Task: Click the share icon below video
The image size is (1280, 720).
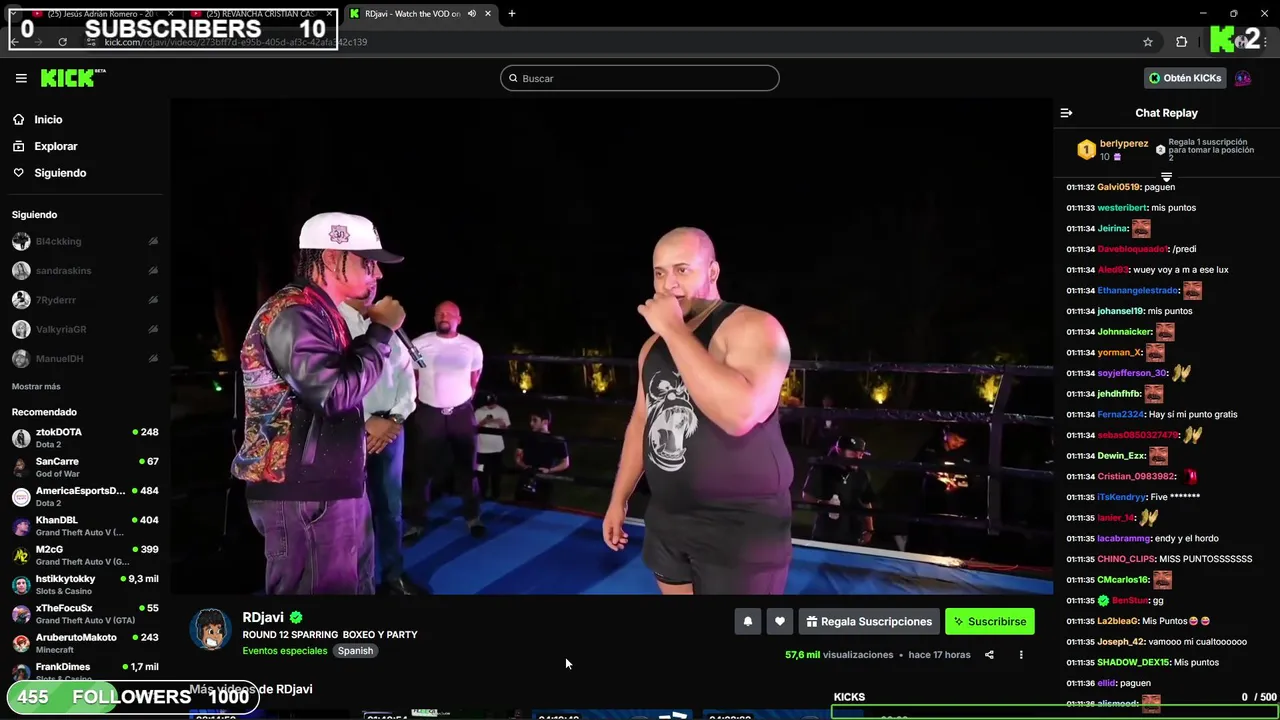Action: 989,655
